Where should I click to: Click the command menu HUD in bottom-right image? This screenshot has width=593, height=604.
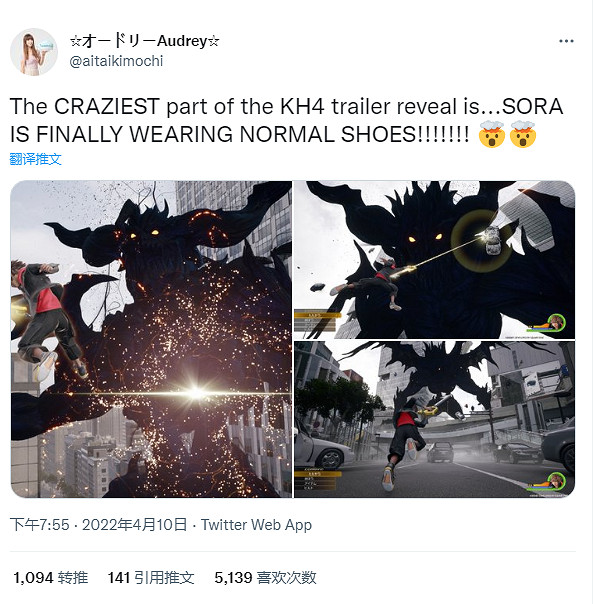click(318, 480)
